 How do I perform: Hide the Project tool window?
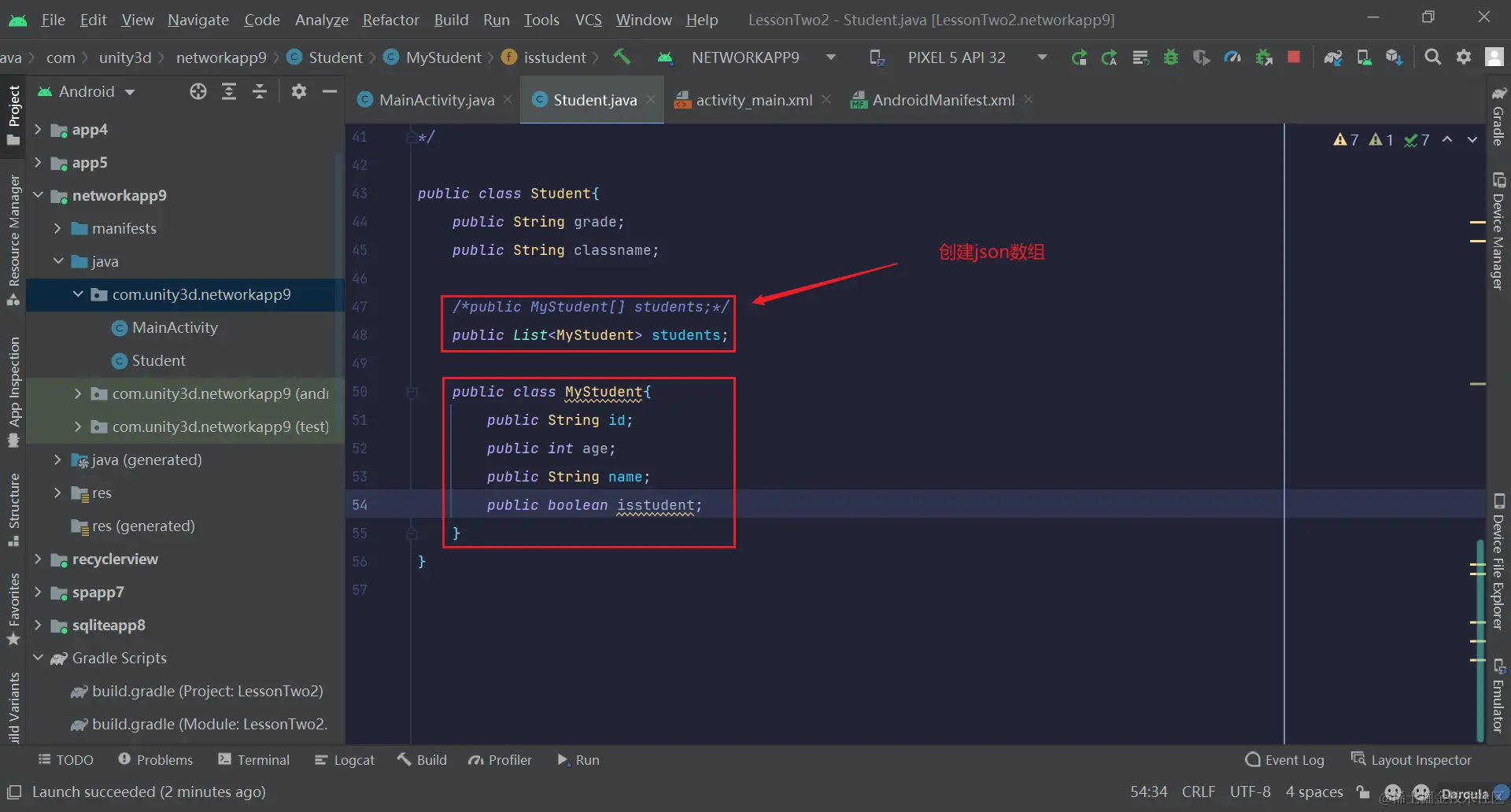point(330,92)
